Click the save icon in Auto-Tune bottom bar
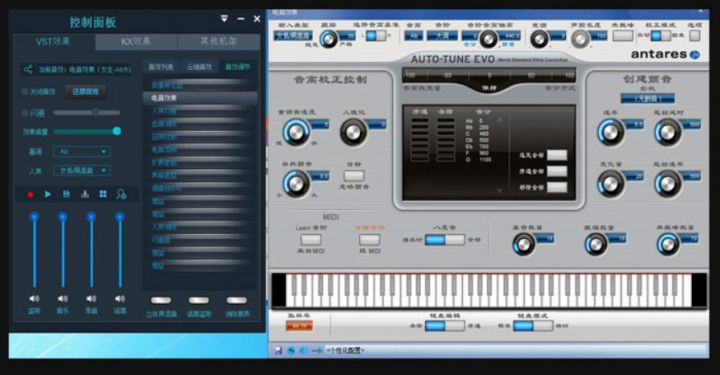720x375 pixels. coord(278,351)
